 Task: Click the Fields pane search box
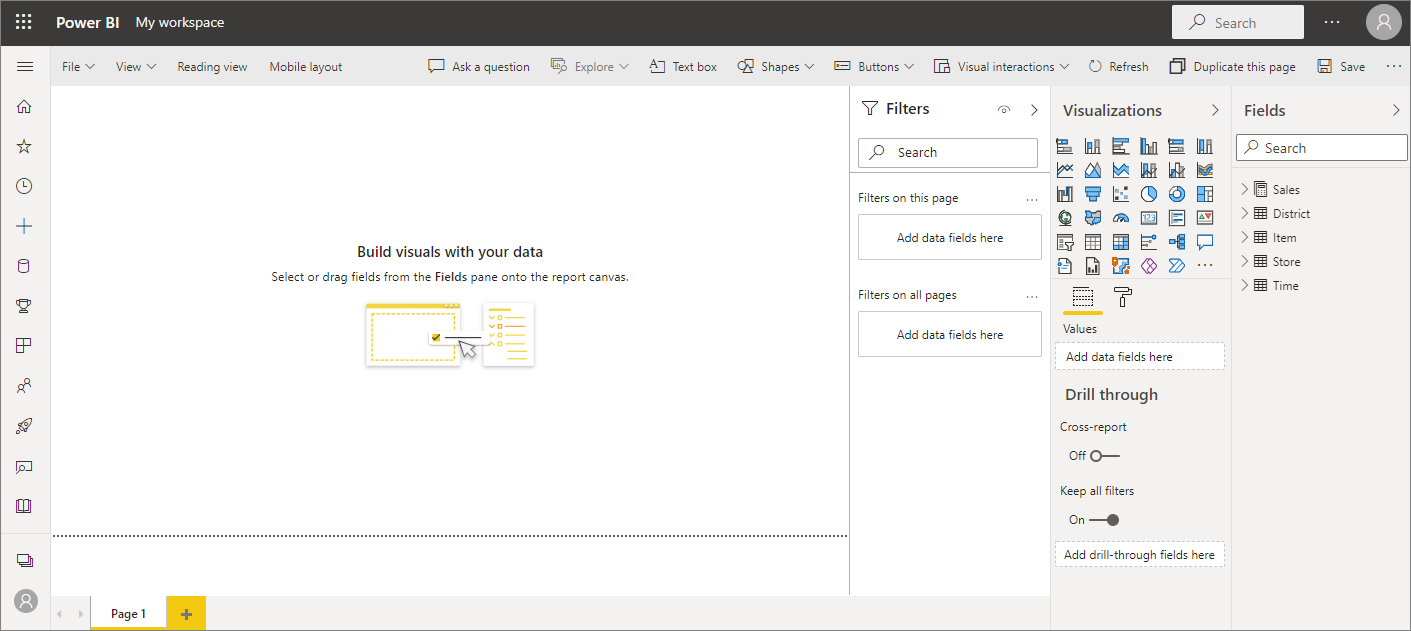click(x=1322, y=148)
